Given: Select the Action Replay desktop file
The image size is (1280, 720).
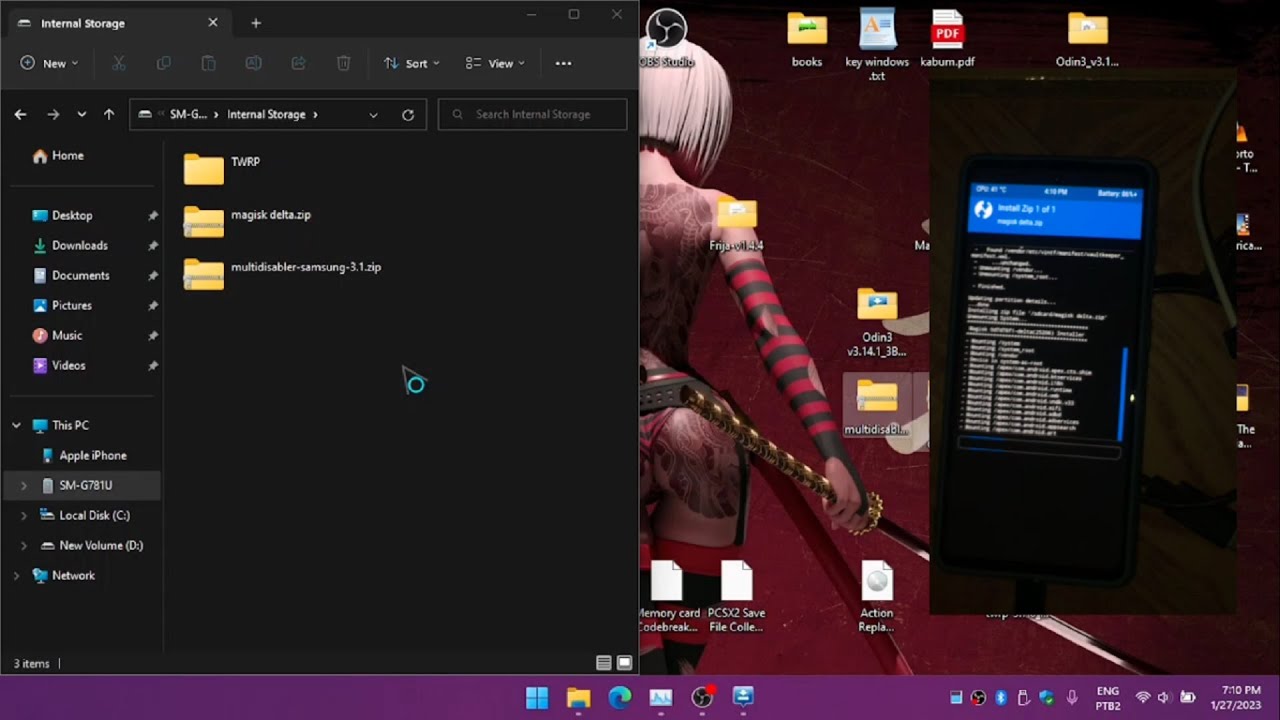Looking at the screenshot, I should click(877, 597).
